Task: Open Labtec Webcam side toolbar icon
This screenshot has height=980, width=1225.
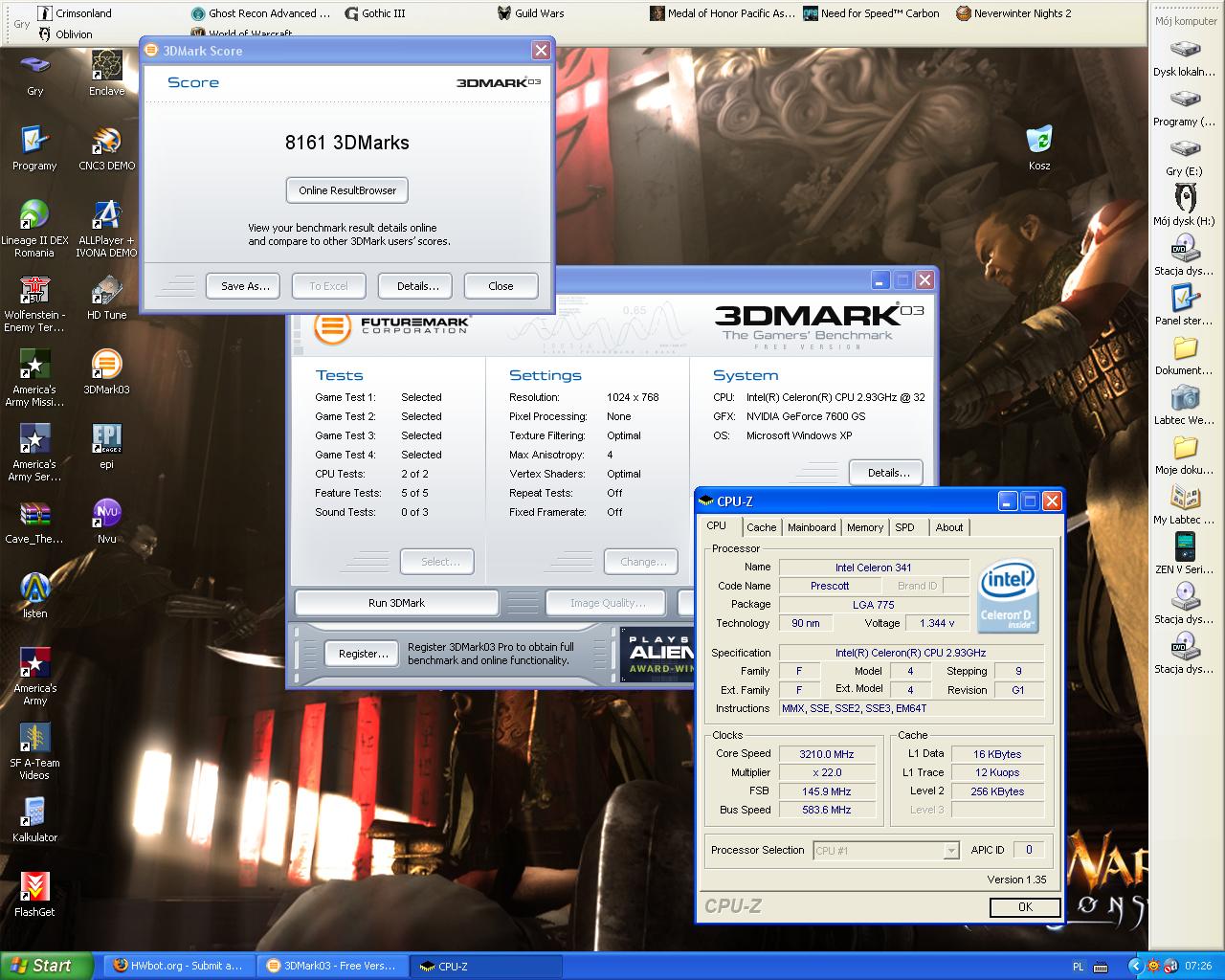Action: (1185, 406)
